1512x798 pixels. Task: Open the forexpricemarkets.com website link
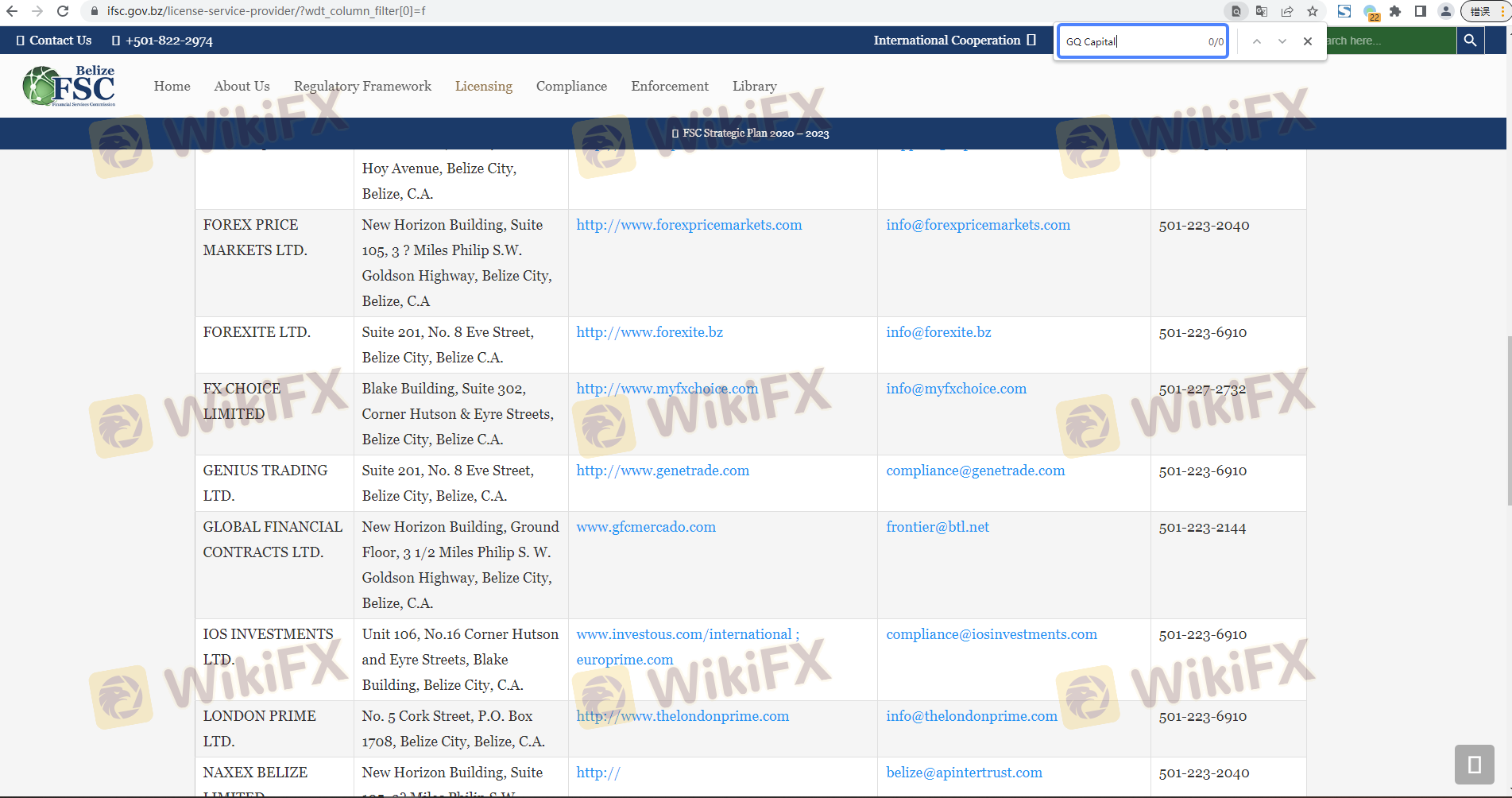click(689, 225)
